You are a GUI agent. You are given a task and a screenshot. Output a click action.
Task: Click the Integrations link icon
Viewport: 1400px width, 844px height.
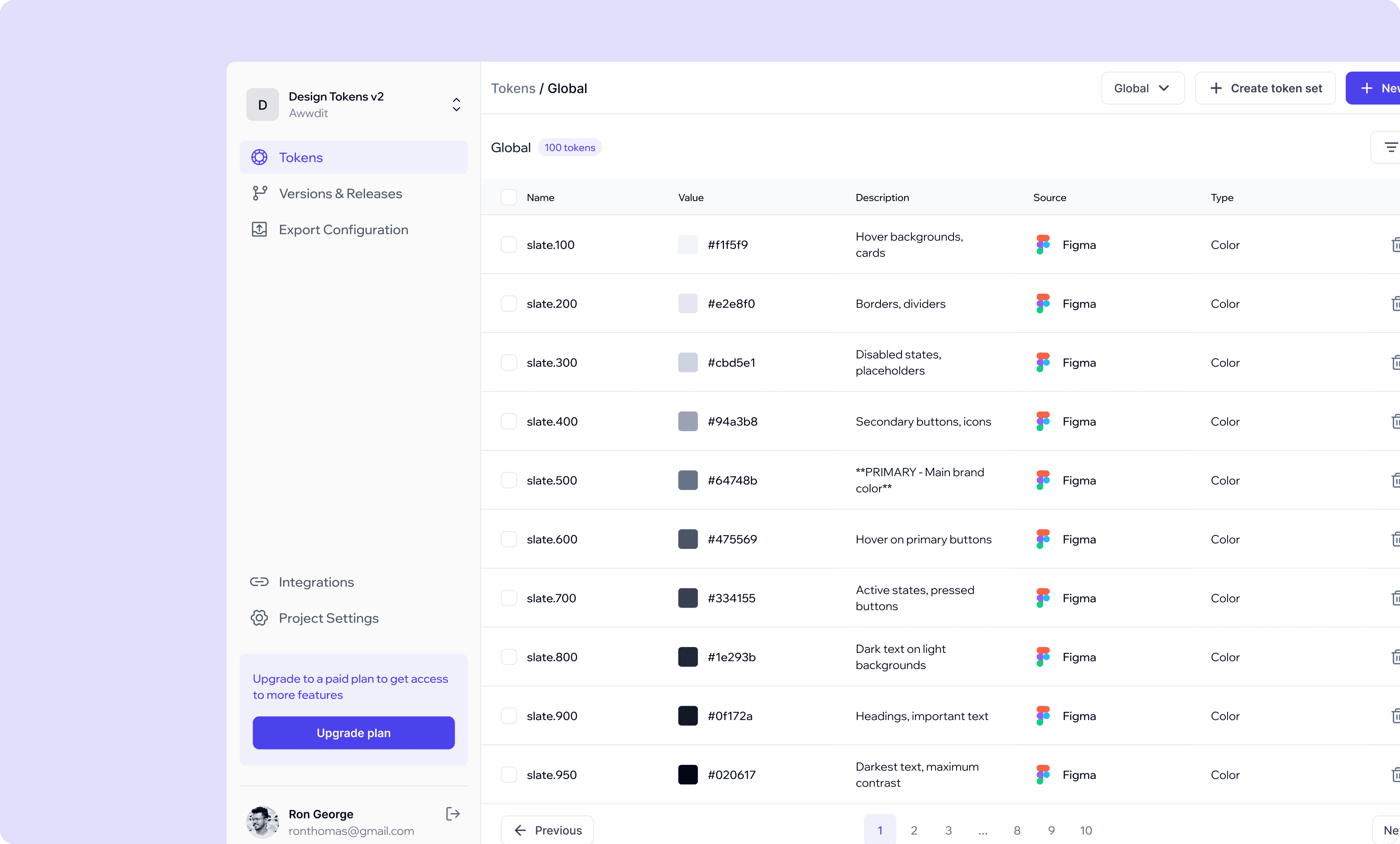point(260,582)
